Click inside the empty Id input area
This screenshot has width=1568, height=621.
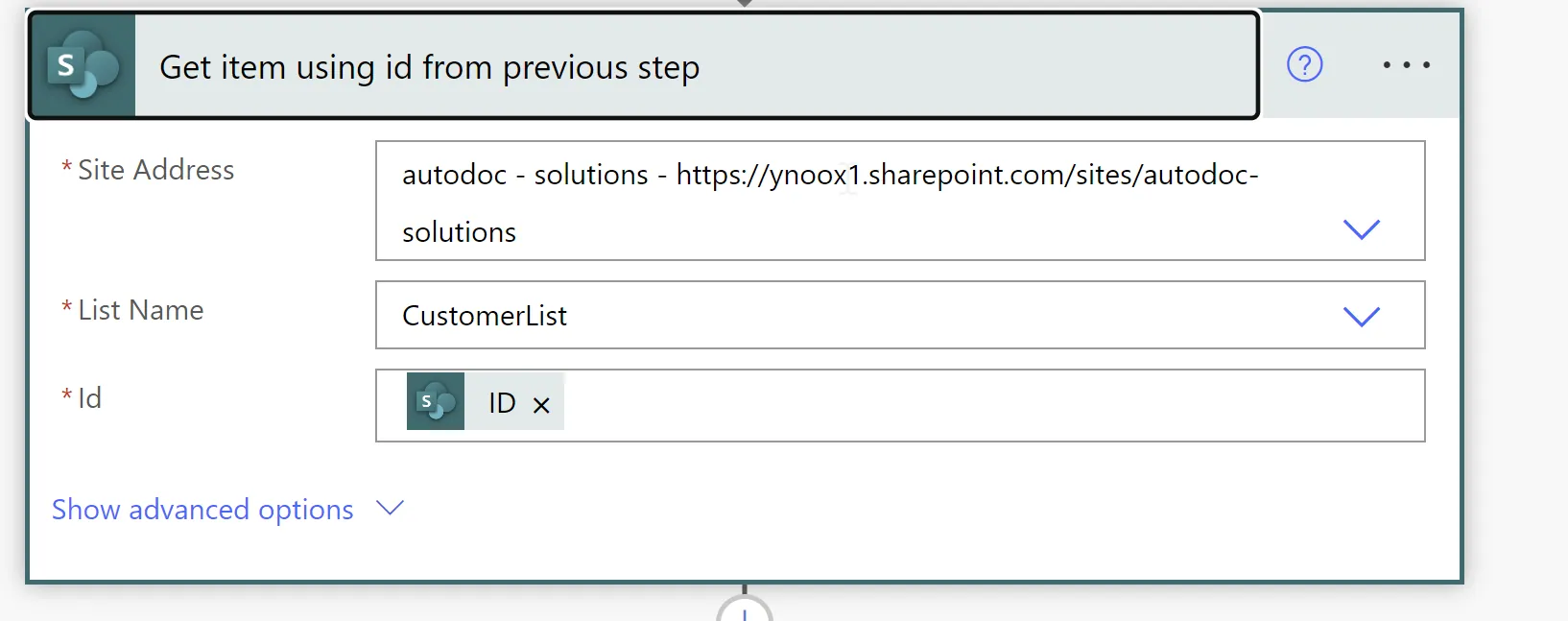(x=993, y=405)
